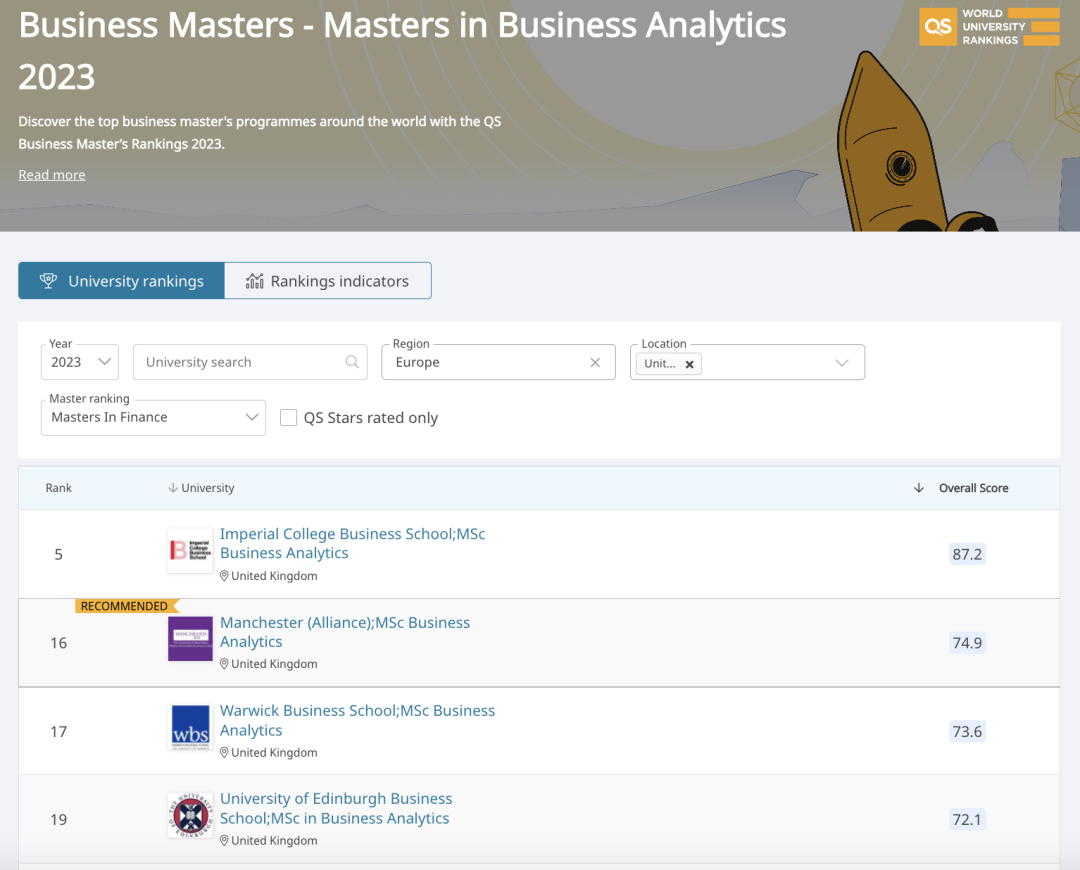Viewport: 1080px width, 870px height.
Task: Switch to the University rankings tab
Action: tap(121, 280)
